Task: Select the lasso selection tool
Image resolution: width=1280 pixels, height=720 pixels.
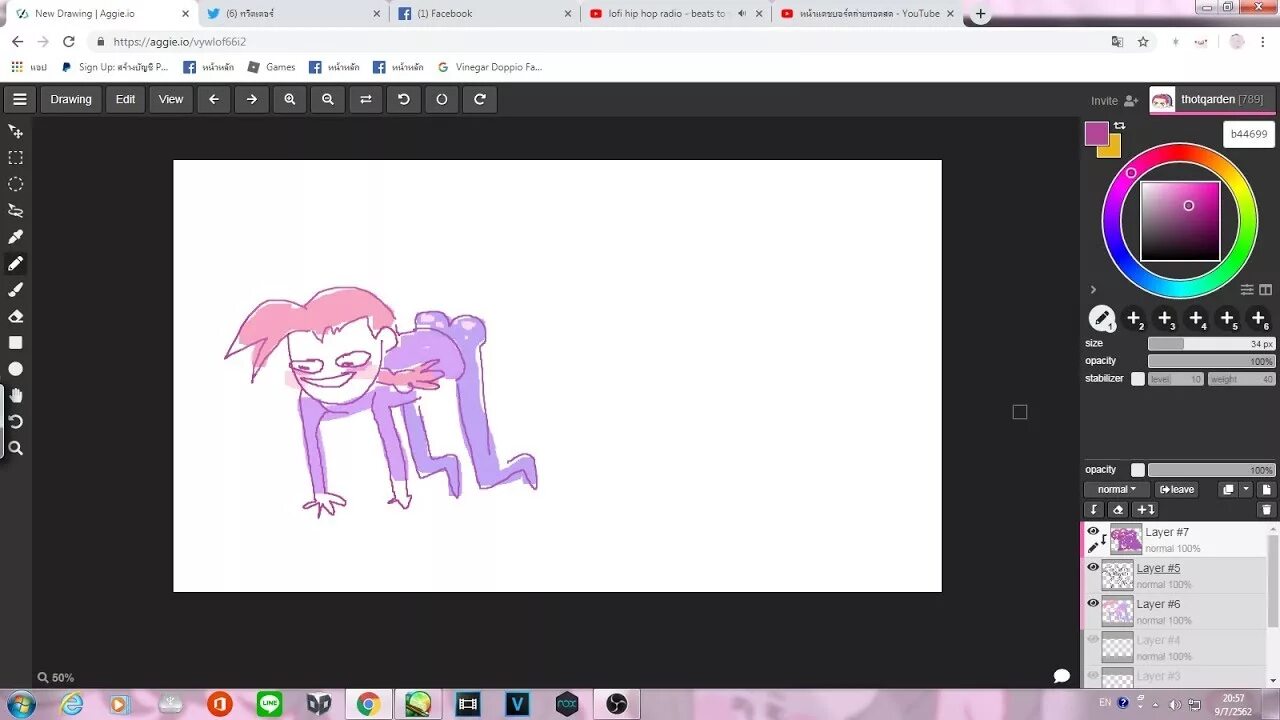Action: pos(16,211)
